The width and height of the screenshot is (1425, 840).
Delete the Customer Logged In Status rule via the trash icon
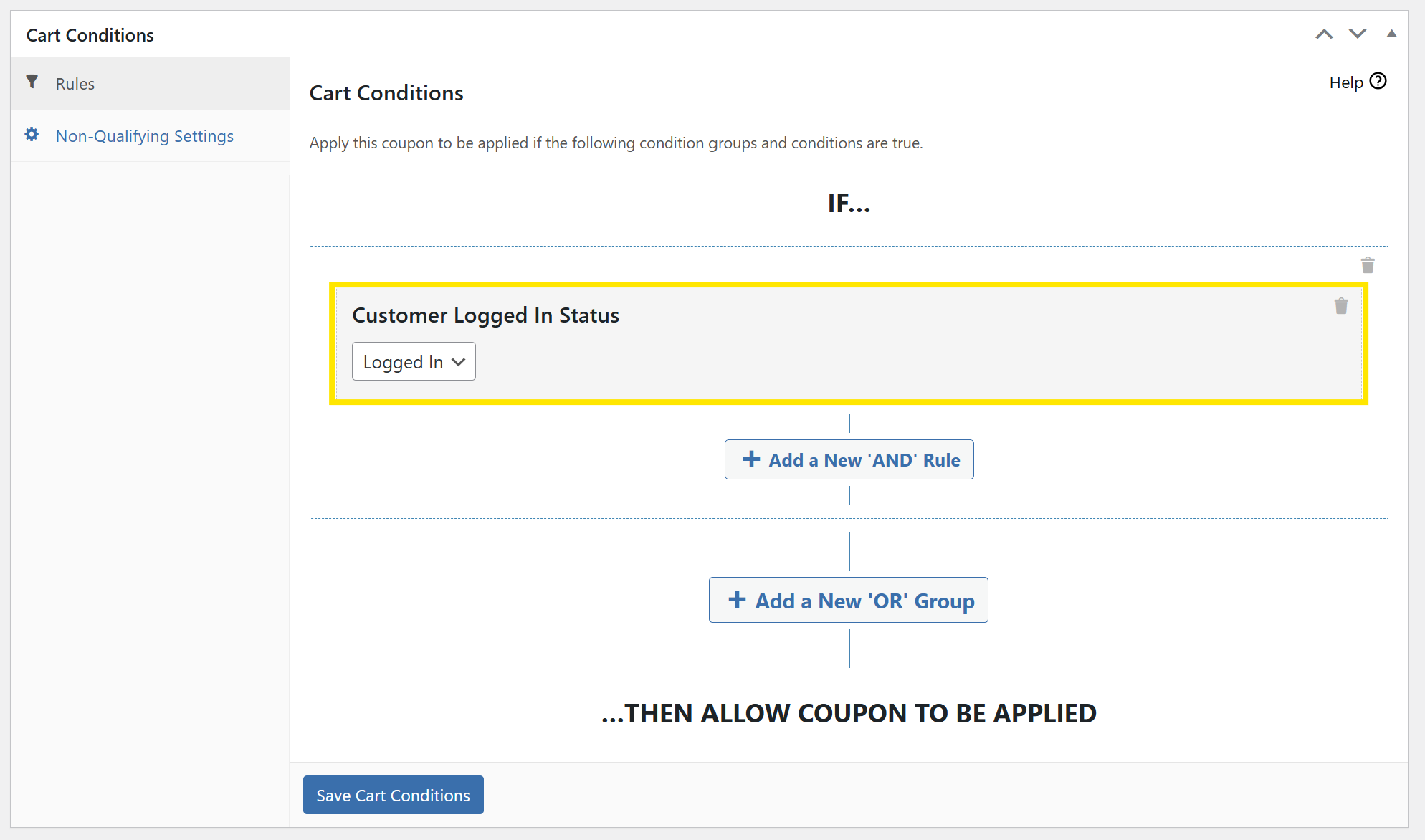[x=1341, y=307]
